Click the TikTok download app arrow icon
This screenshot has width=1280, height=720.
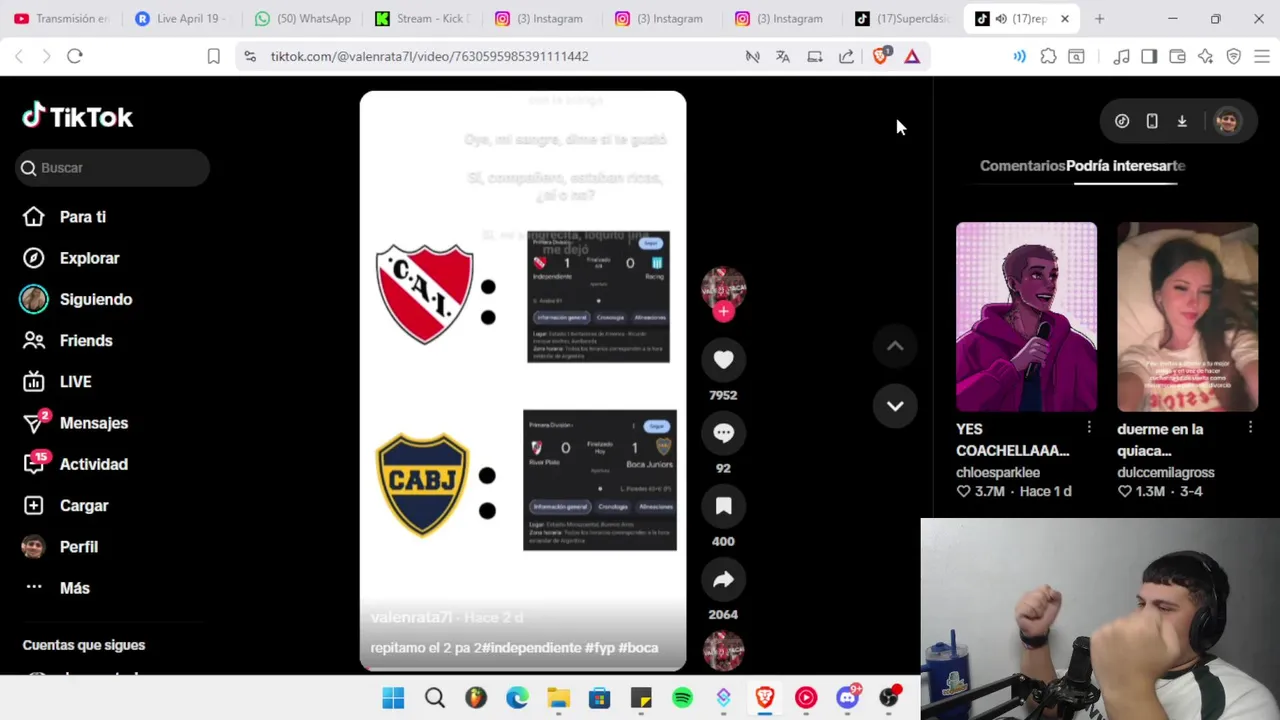[x=1182, y=121]
